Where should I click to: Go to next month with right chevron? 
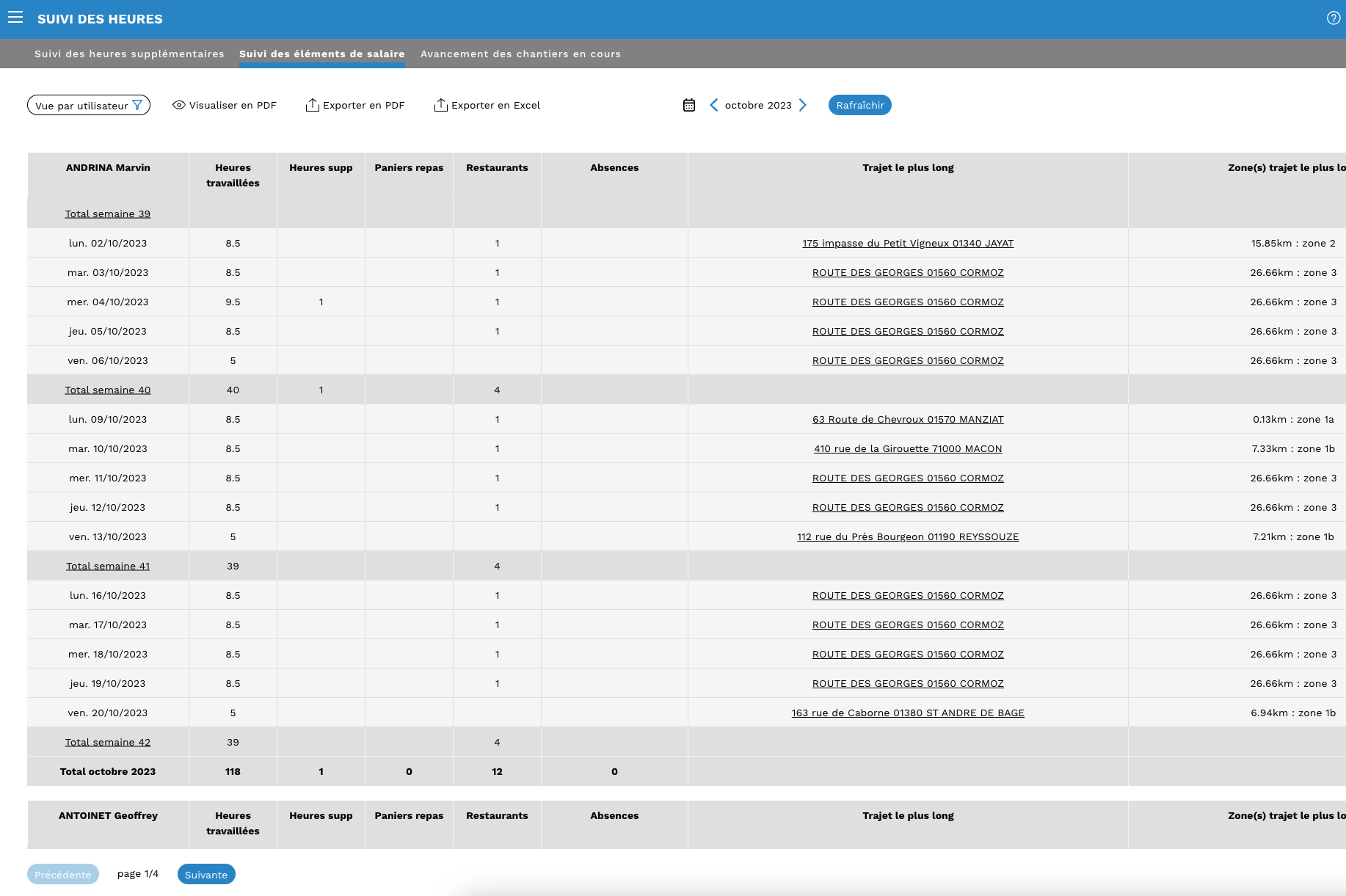click(x=803, y=105)
